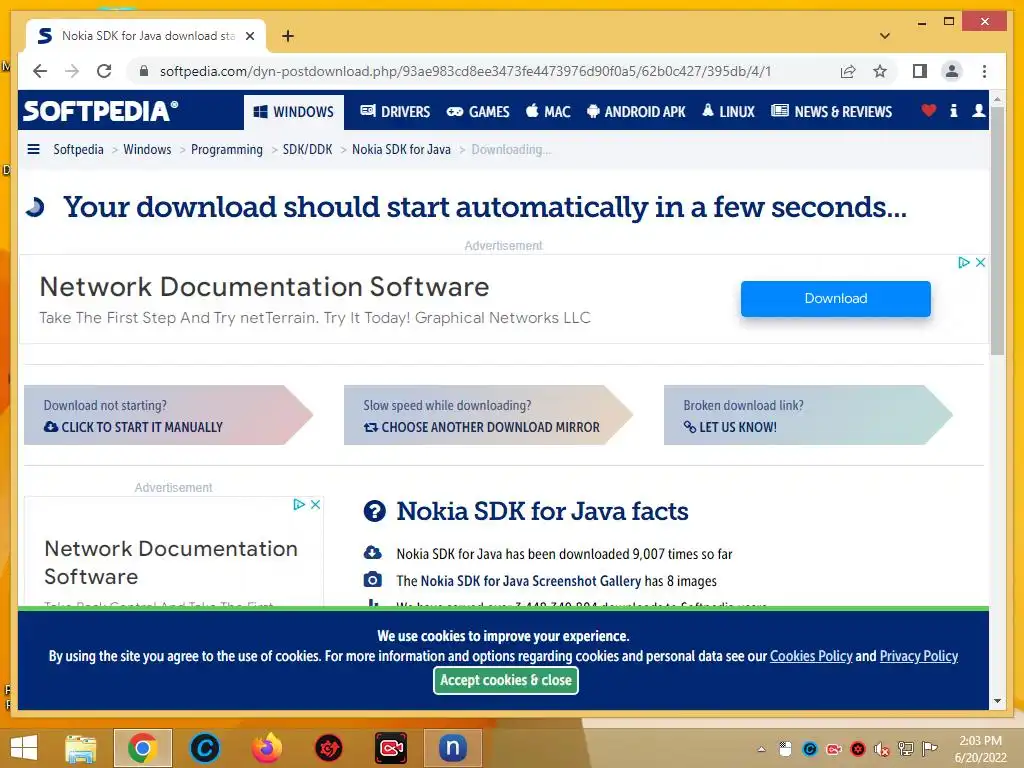Click Let us know broken link

click(730, 427)
